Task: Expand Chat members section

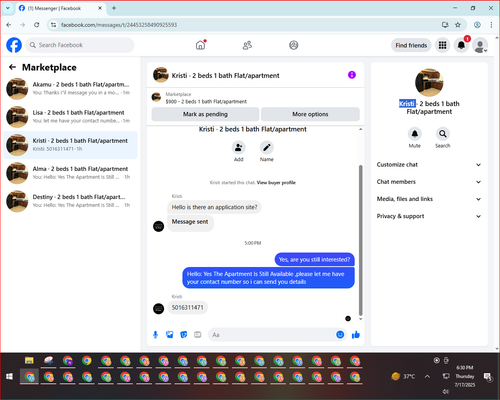Action: coord(429,182)
